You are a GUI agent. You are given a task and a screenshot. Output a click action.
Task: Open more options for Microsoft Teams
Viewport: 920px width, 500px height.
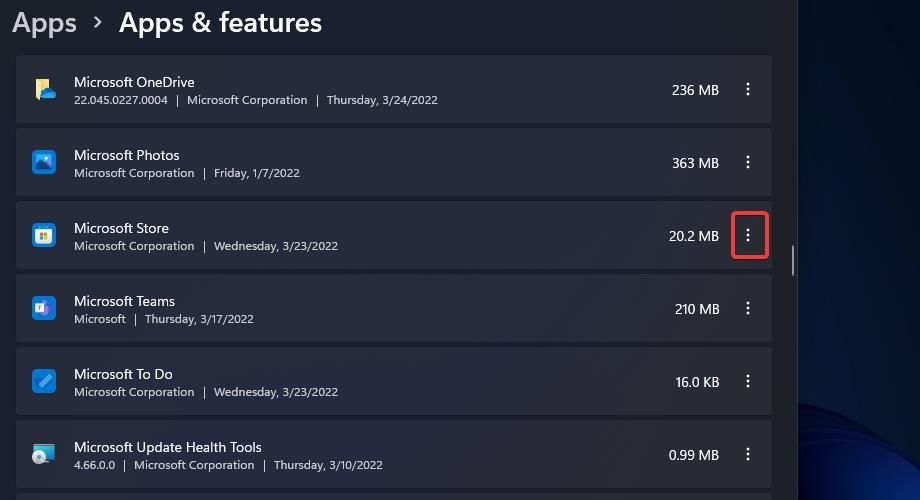[x=748, y=308]
